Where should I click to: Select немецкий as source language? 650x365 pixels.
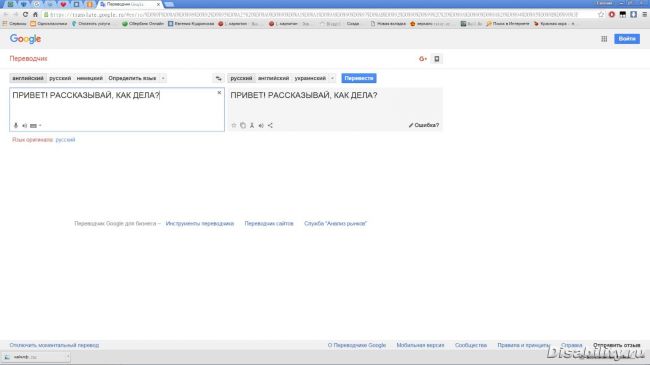90,78
